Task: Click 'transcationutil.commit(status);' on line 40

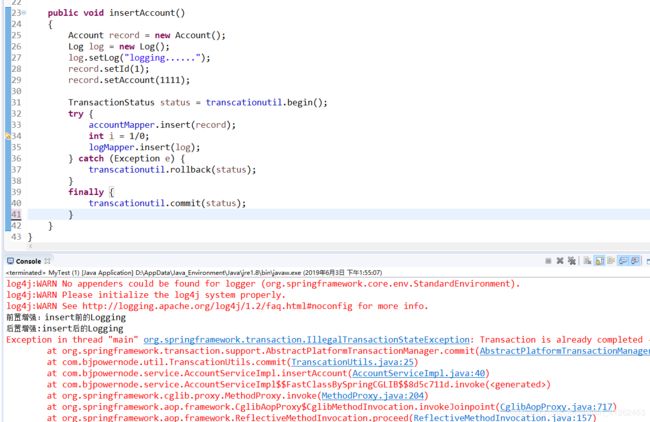Action: pyautogui.click(x=167, y=203)
